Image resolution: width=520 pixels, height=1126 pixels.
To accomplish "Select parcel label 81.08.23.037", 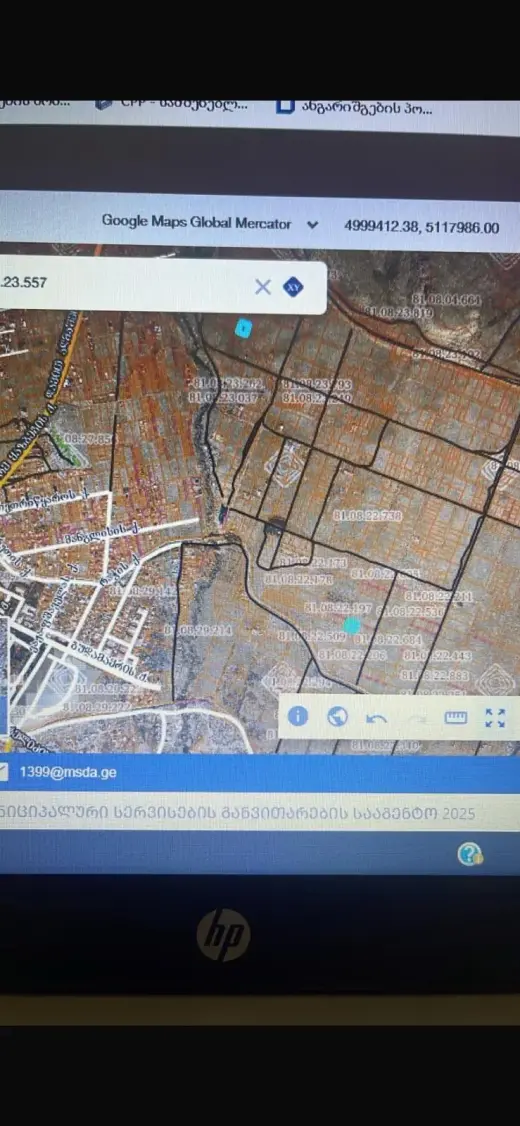I will click(223, 396).
